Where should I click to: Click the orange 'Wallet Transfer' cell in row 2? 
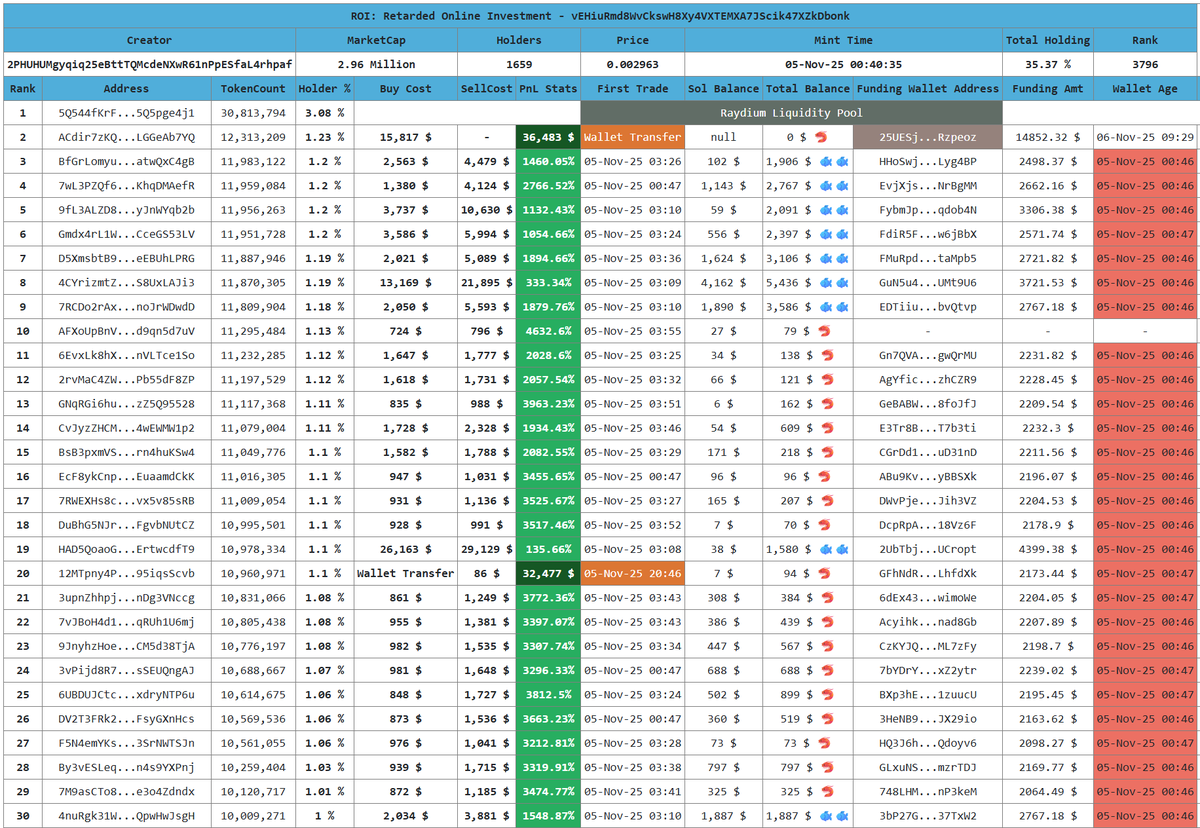pyautogui.click(x=632, y=137)
